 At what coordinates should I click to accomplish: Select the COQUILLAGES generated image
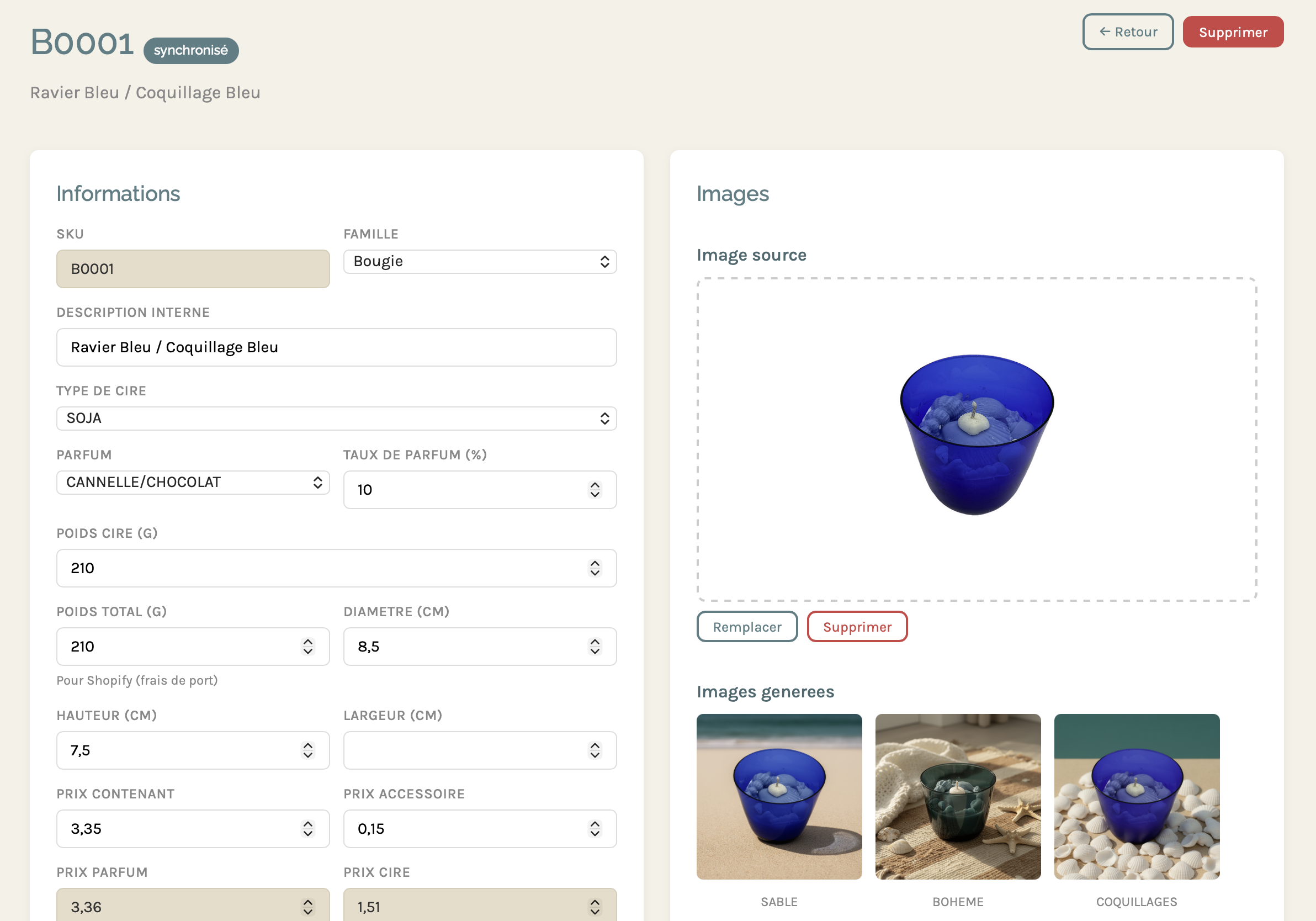(x=1137, y=796)
